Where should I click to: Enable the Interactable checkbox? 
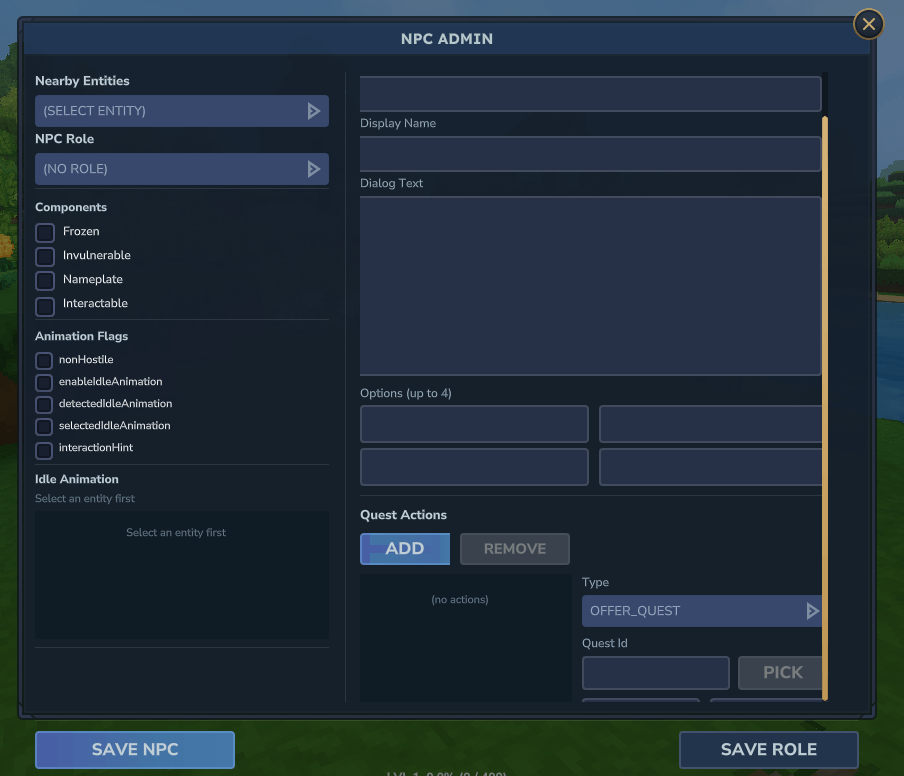(45, 306)
